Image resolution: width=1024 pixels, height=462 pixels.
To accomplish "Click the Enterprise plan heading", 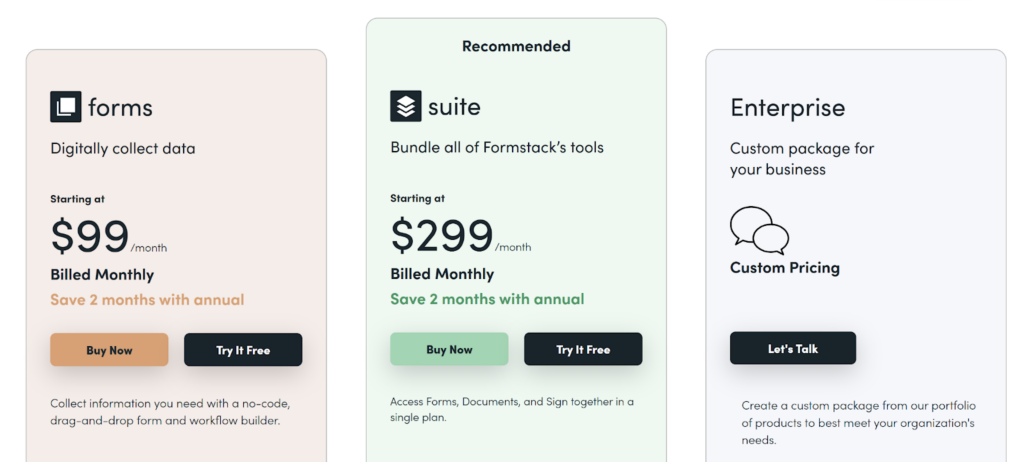I will tap(788, 108).
